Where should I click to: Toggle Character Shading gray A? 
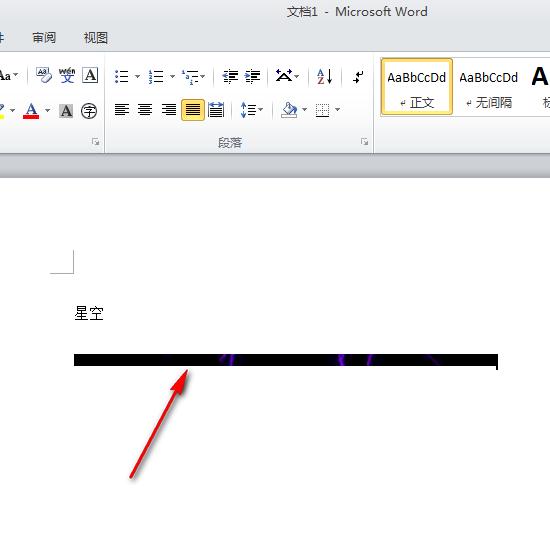(x=66, y=111)
